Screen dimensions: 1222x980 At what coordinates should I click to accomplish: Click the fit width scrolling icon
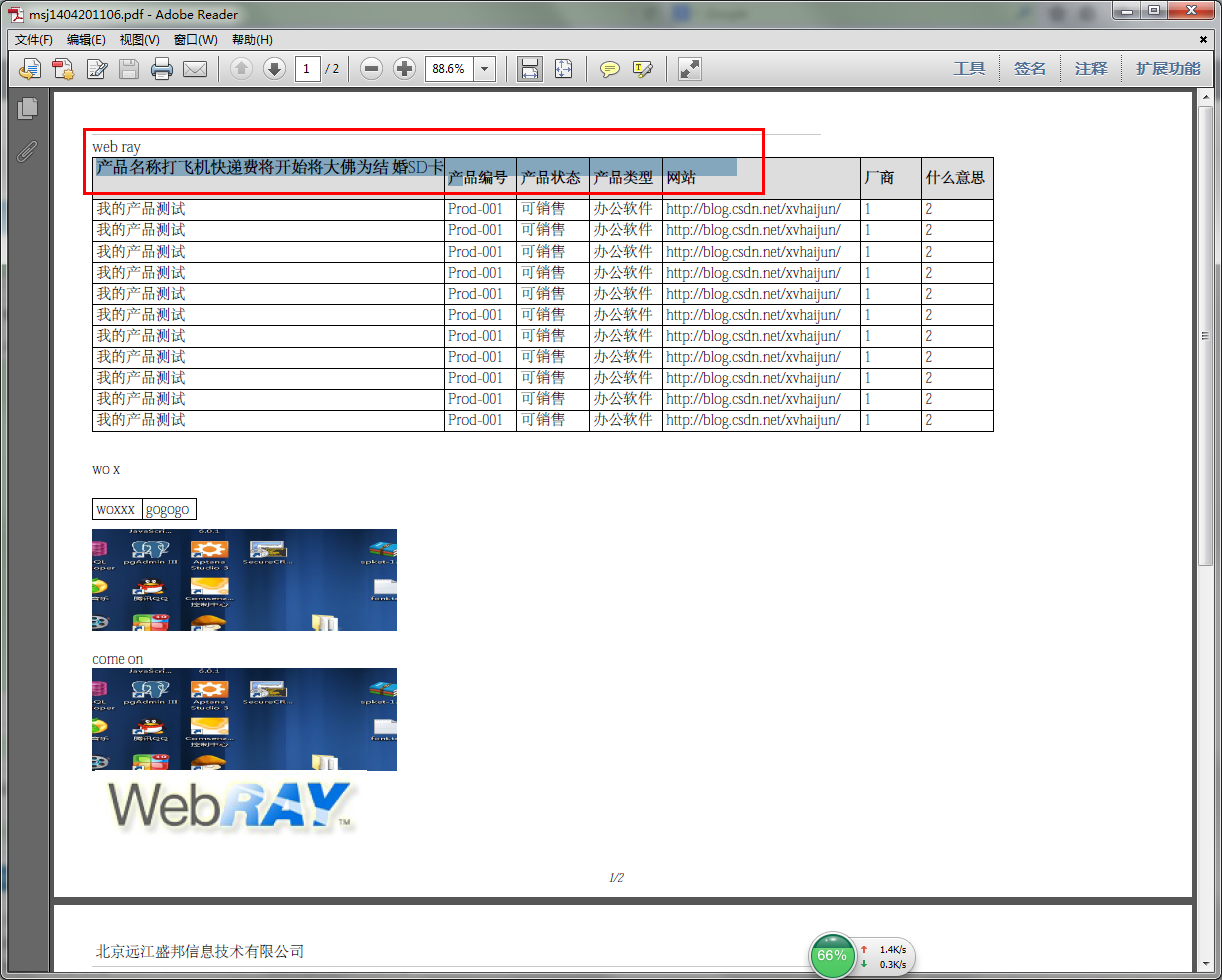tap(530, 69)
